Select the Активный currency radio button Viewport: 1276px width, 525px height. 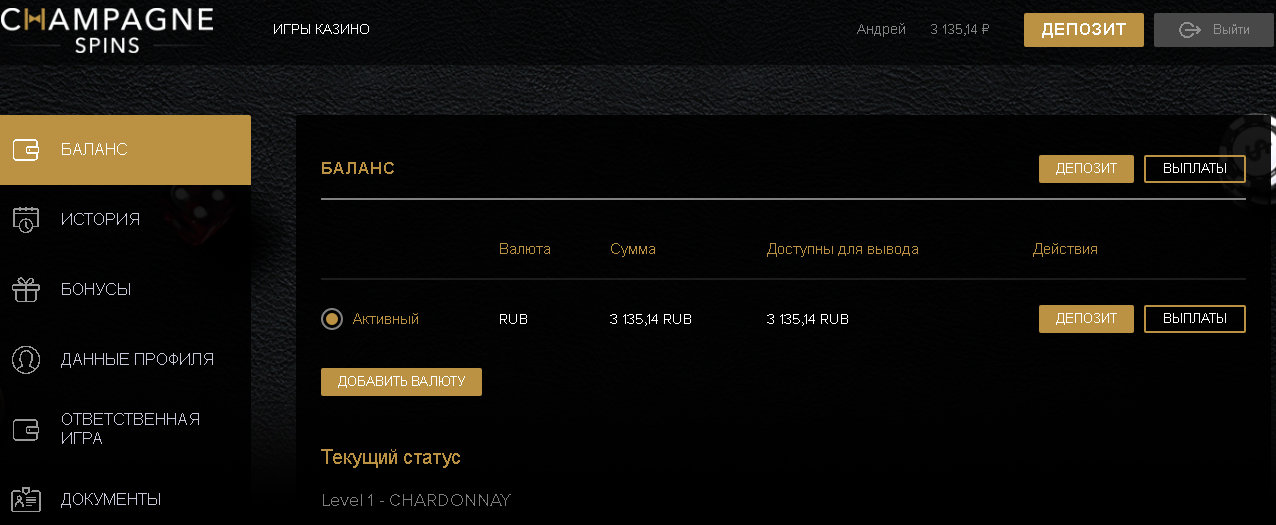332,319
